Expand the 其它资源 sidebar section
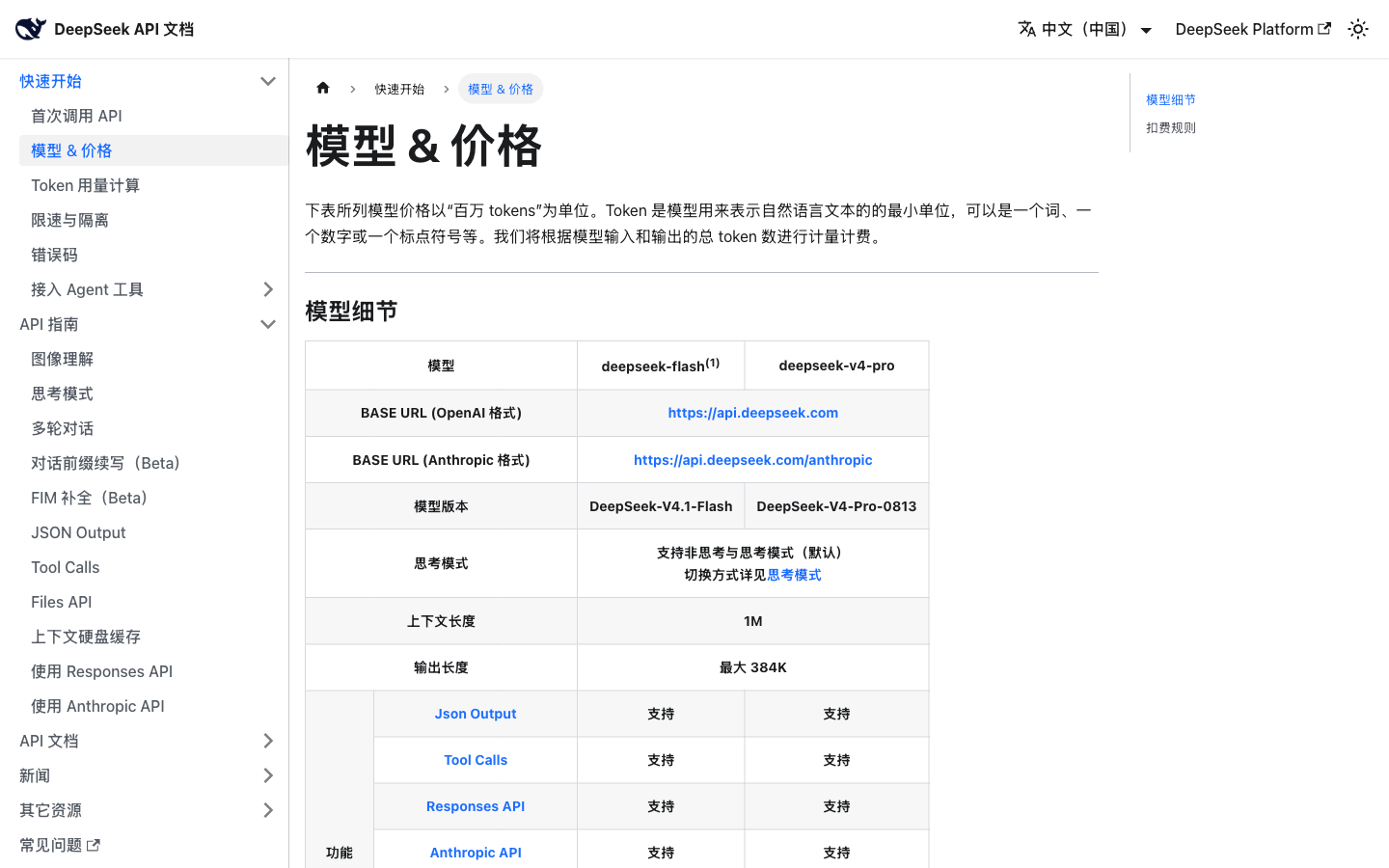 tap(268, 810)
